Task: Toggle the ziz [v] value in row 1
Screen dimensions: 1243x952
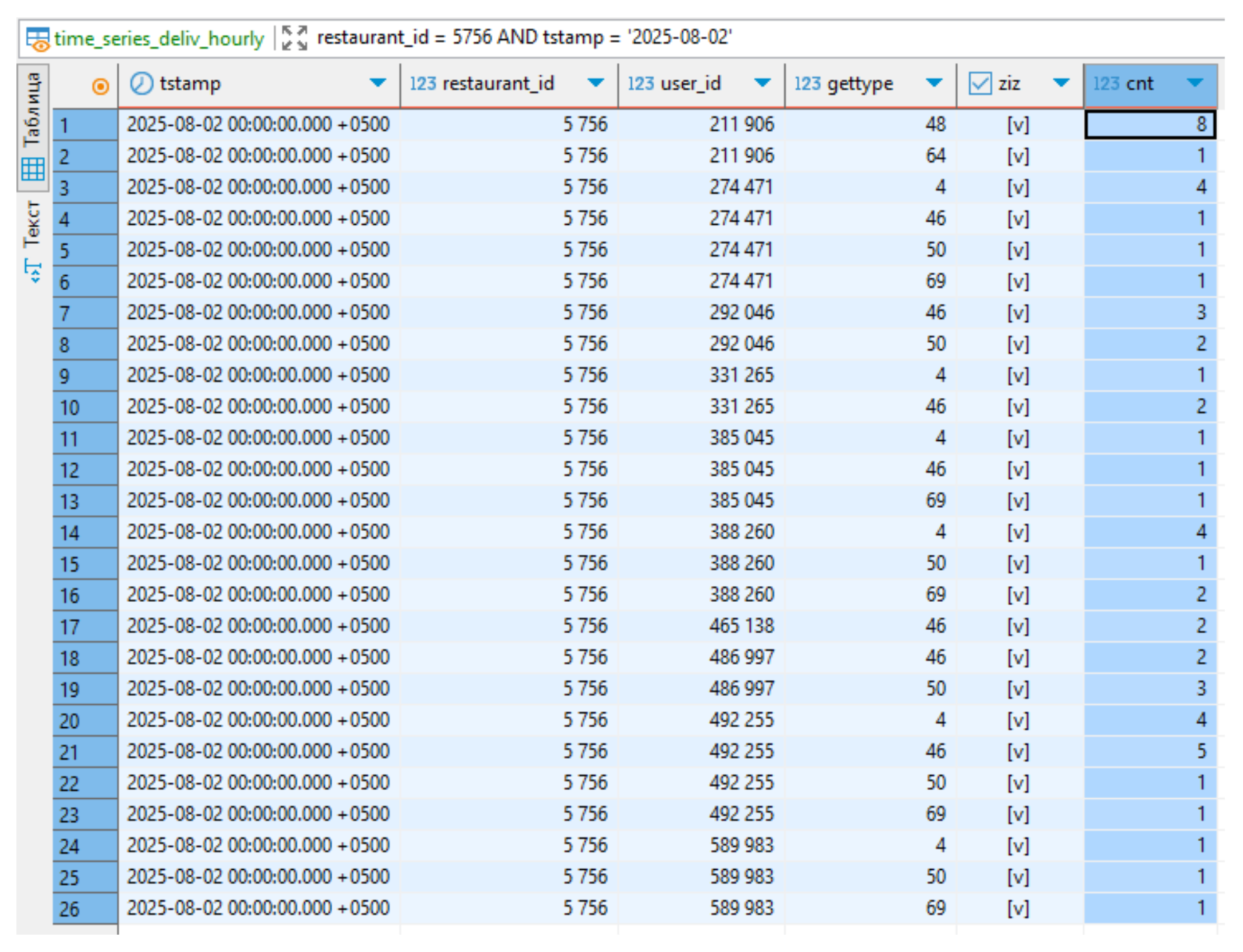Action: (1018, 124)
